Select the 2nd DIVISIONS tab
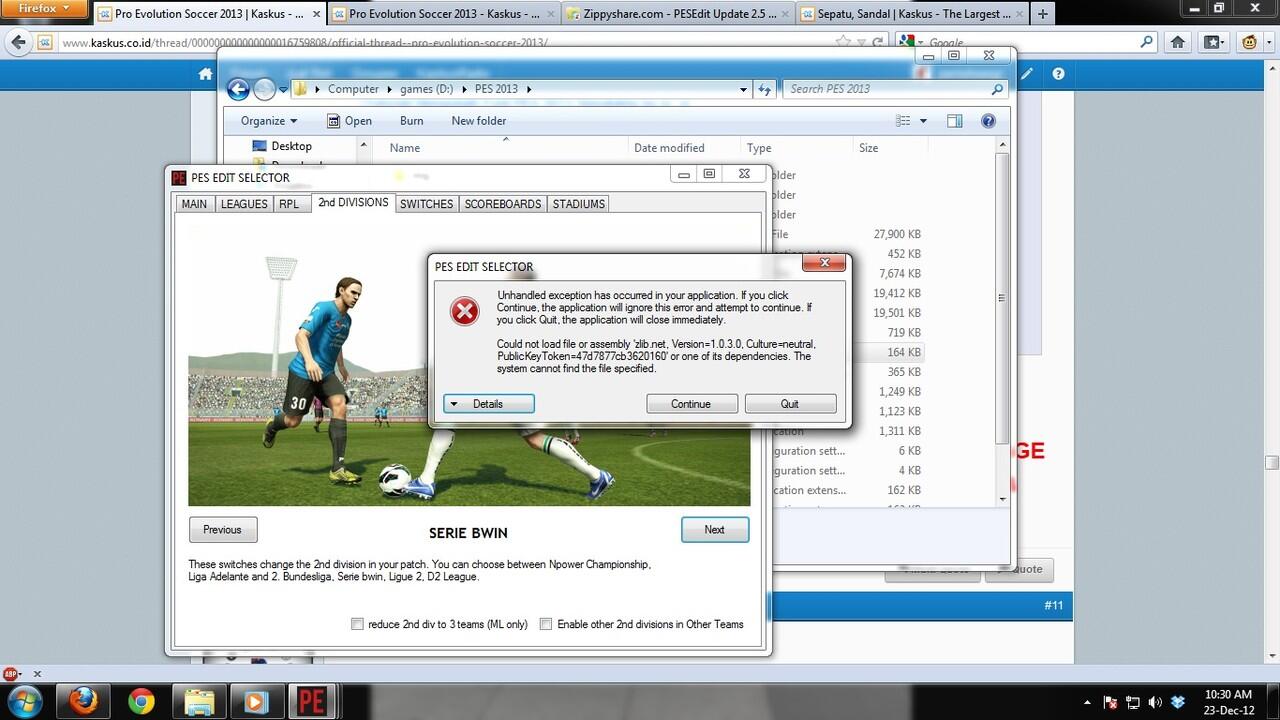The height and width of the screenshot is (720, 1280). [353, 202]
